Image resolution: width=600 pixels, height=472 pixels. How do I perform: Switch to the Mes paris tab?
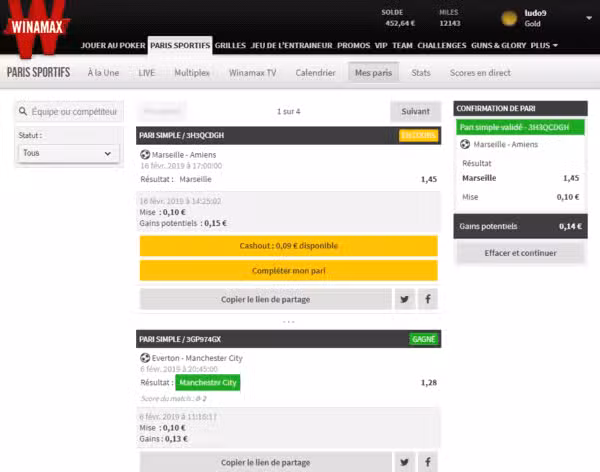[x=373, y=73]
